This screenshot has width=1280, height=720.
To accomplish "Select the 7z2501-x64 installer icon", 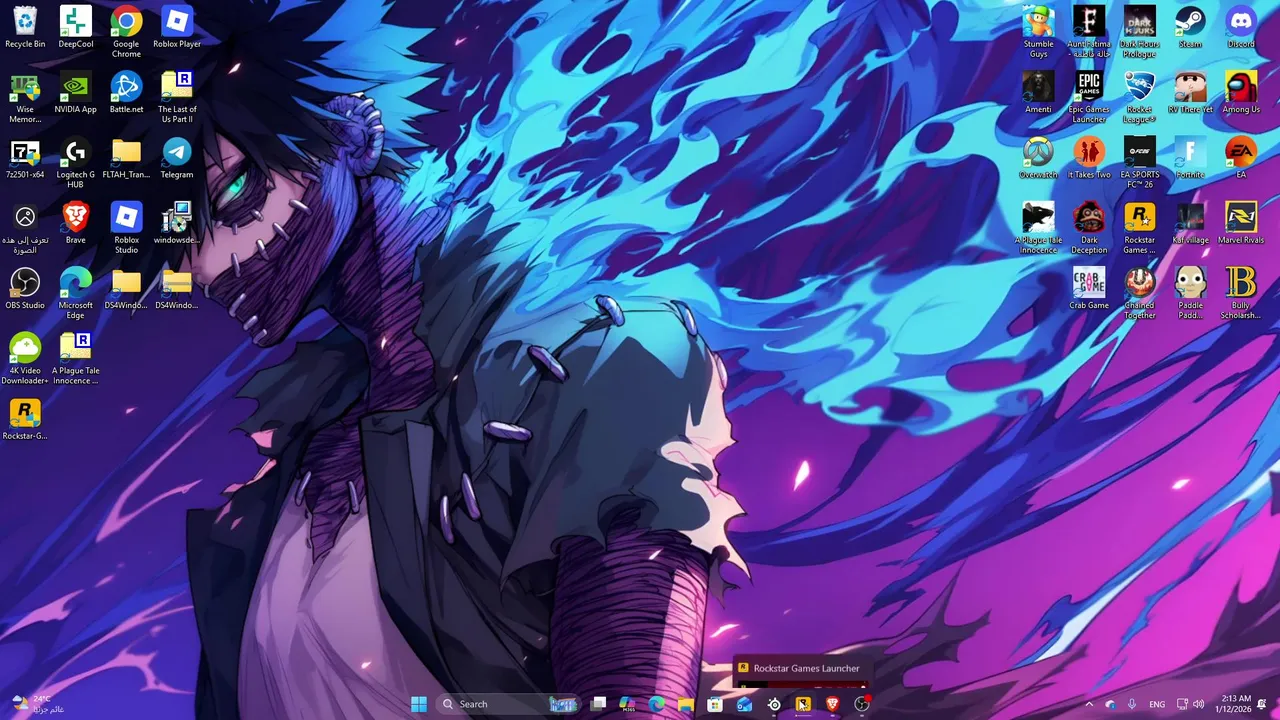I will pyautogui.click(x=25, y=158).
